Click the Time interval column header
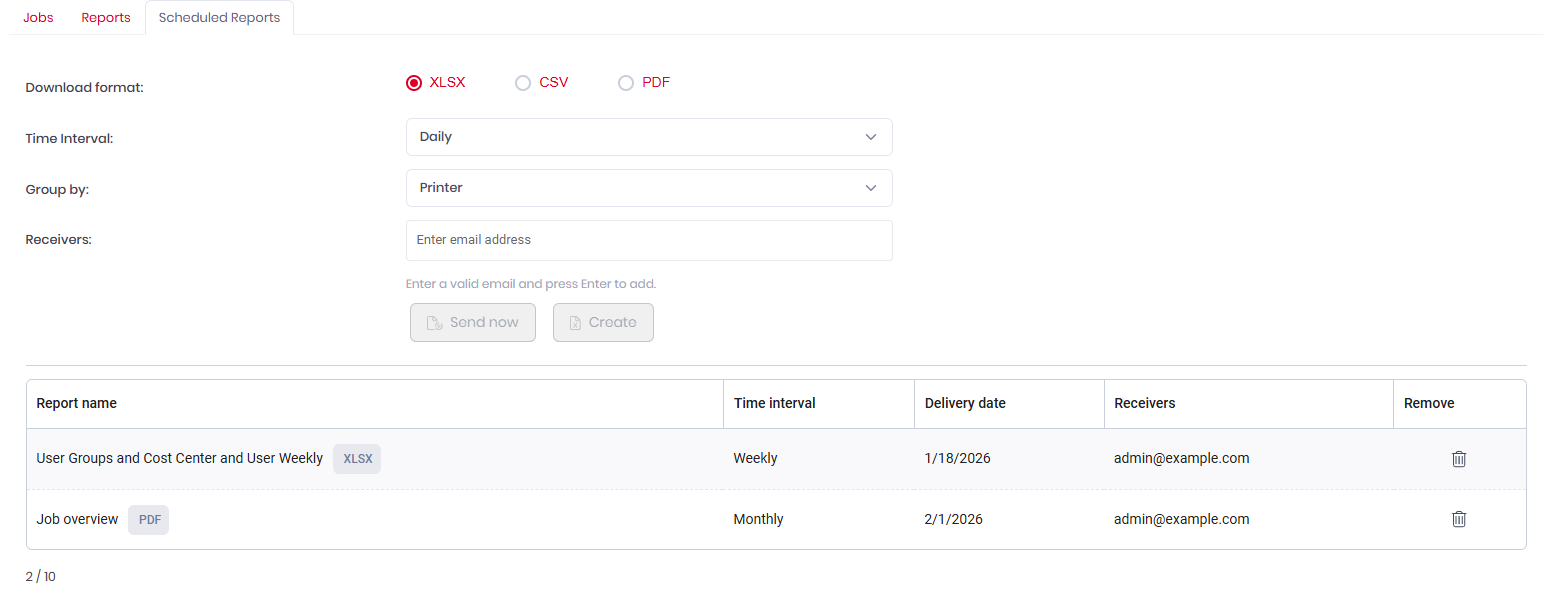 (774, 404)
